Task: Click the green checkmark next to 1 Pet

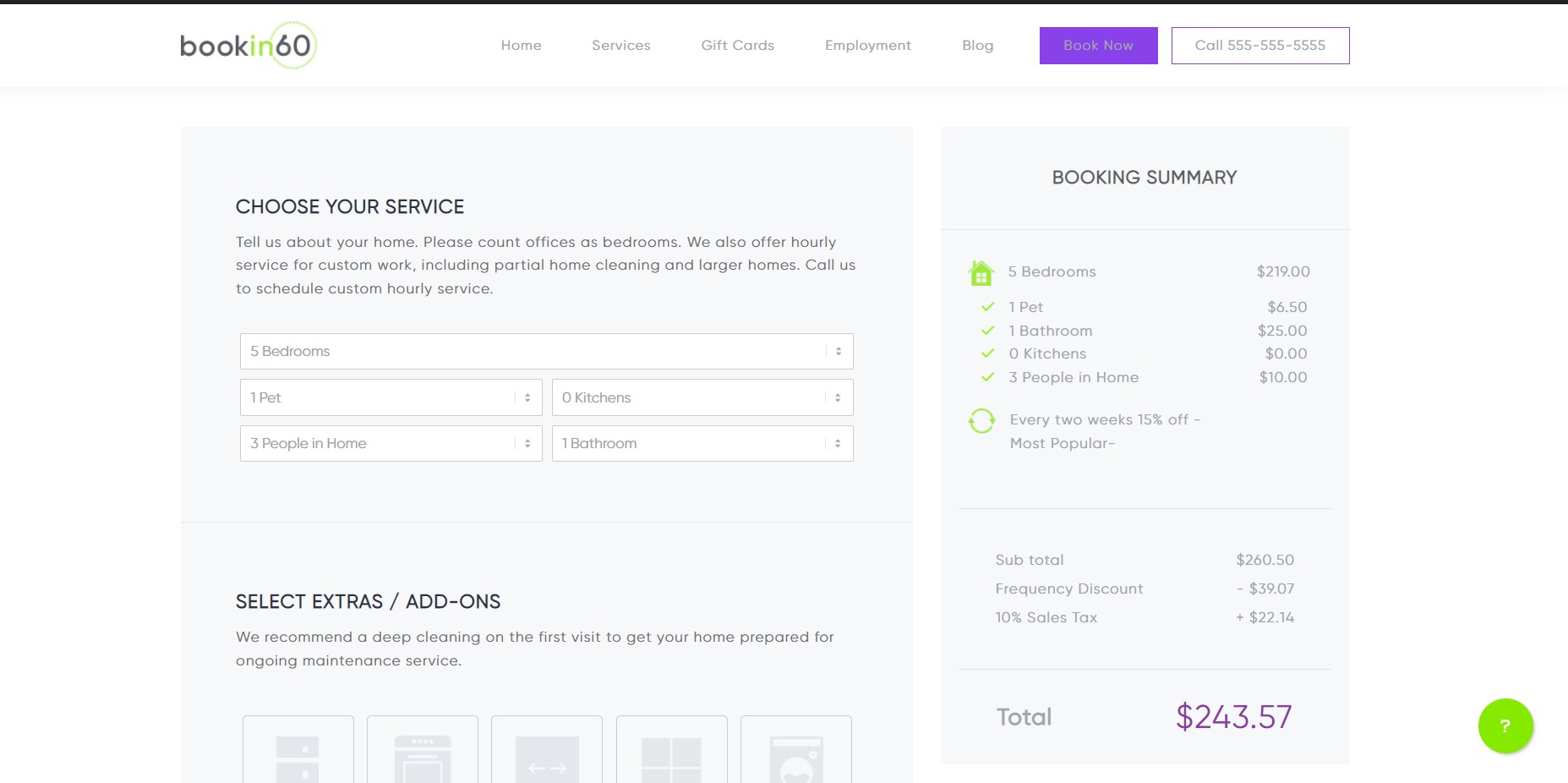Action: click(987, 307)
